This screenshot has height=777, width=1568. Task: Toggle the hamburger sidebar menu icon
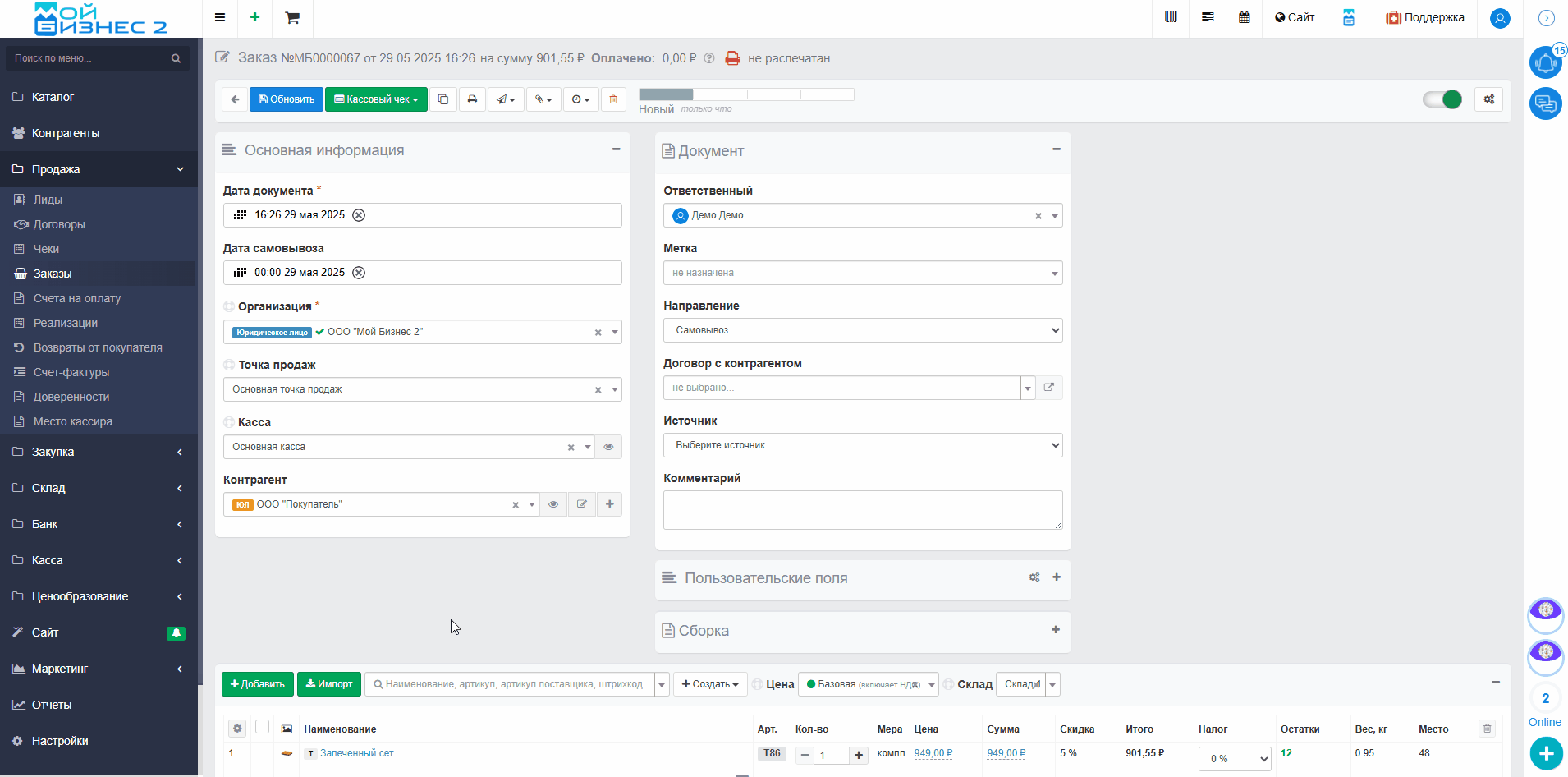220,17
